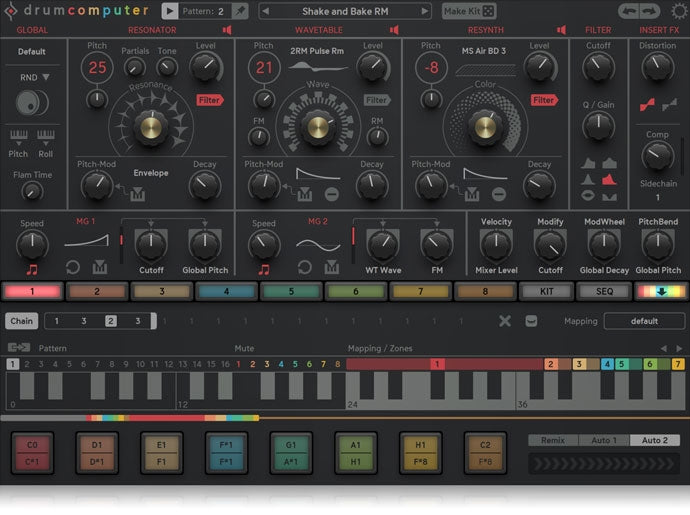The width and height of the screenshot is (690, 515).
Task: Toggle MG 1 tempo sync note icon
Action: coord(32,269)
